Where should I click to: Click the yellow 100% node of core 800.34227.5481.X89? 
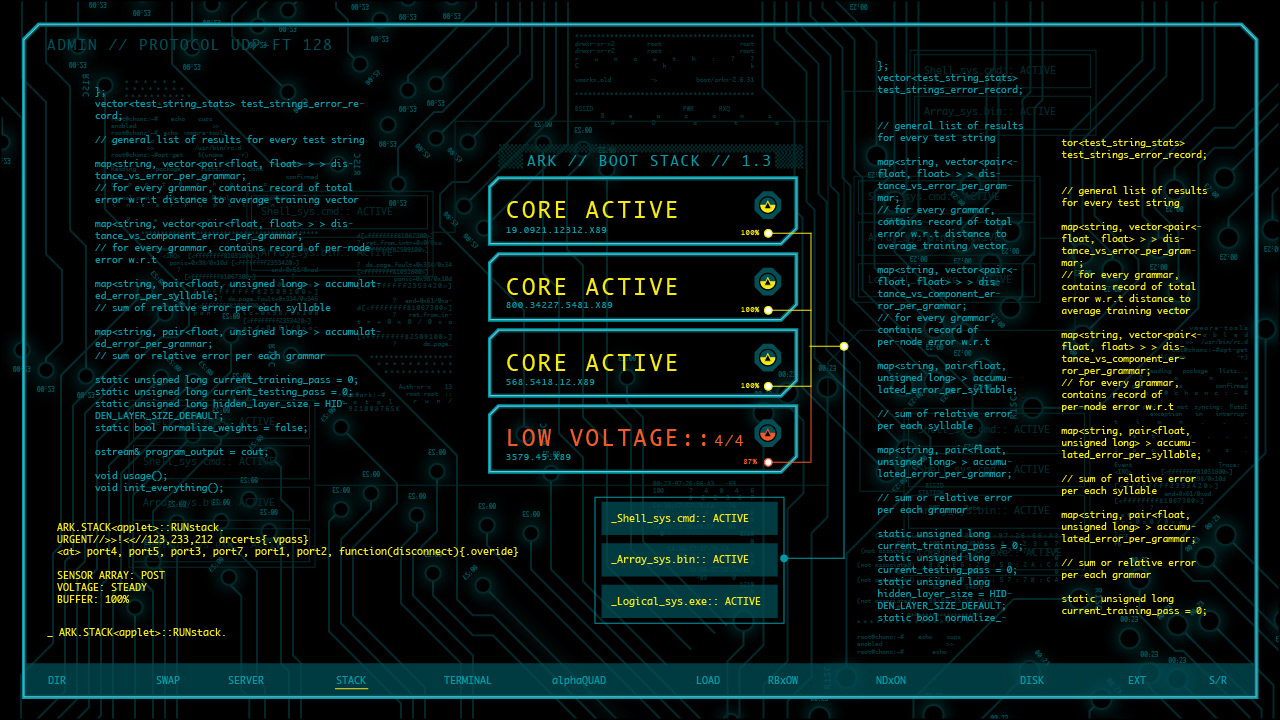click(x=768, y=310)
